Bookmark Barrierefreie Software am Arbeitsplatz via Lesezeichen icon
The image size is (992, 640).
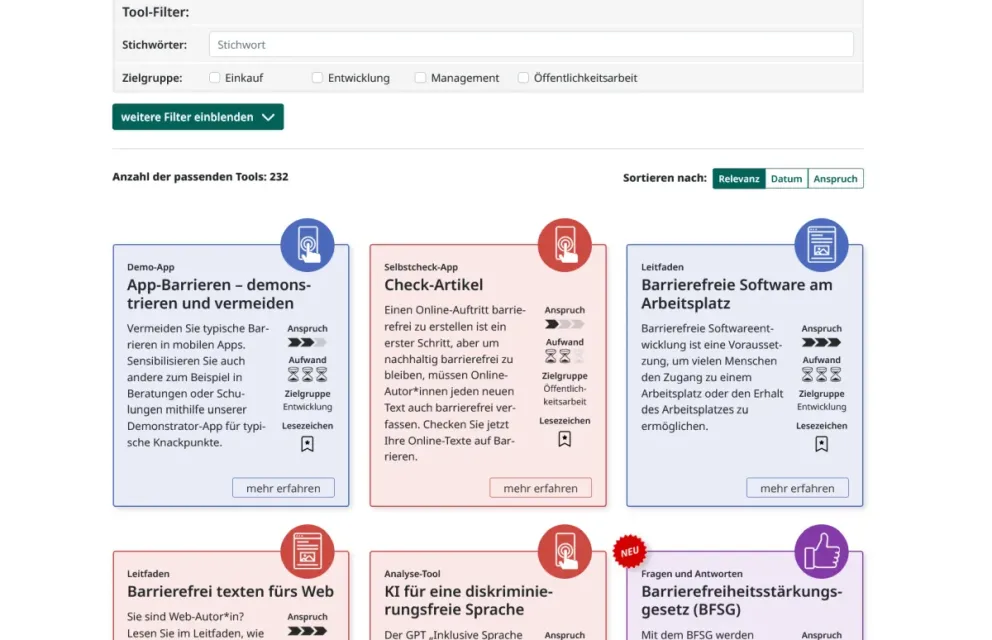pyautogui.click(x=821, y=444)
